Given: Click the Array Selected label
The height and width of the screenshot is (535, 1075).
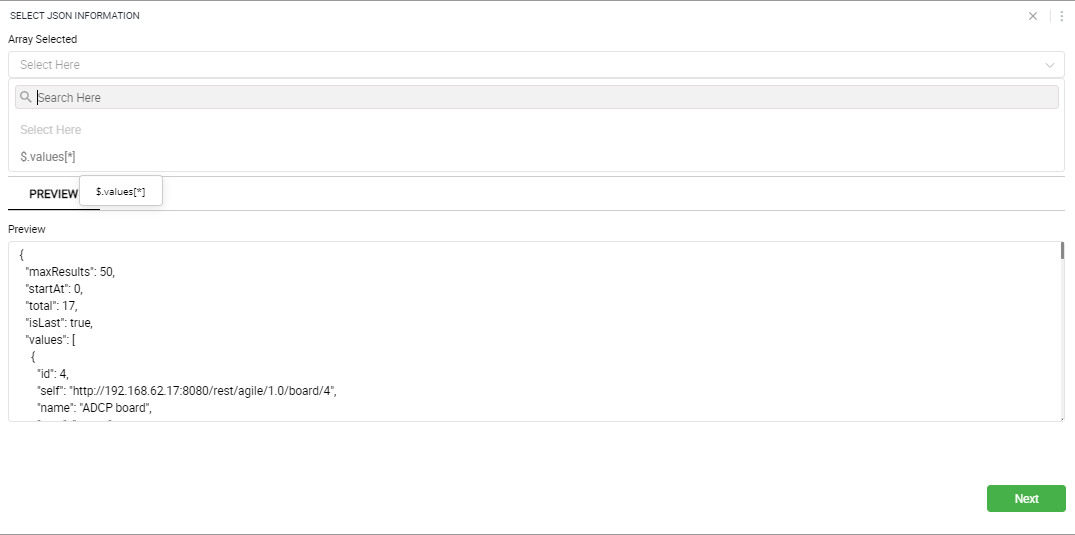Looking at the screenshot, I should [x=43, y=39].
